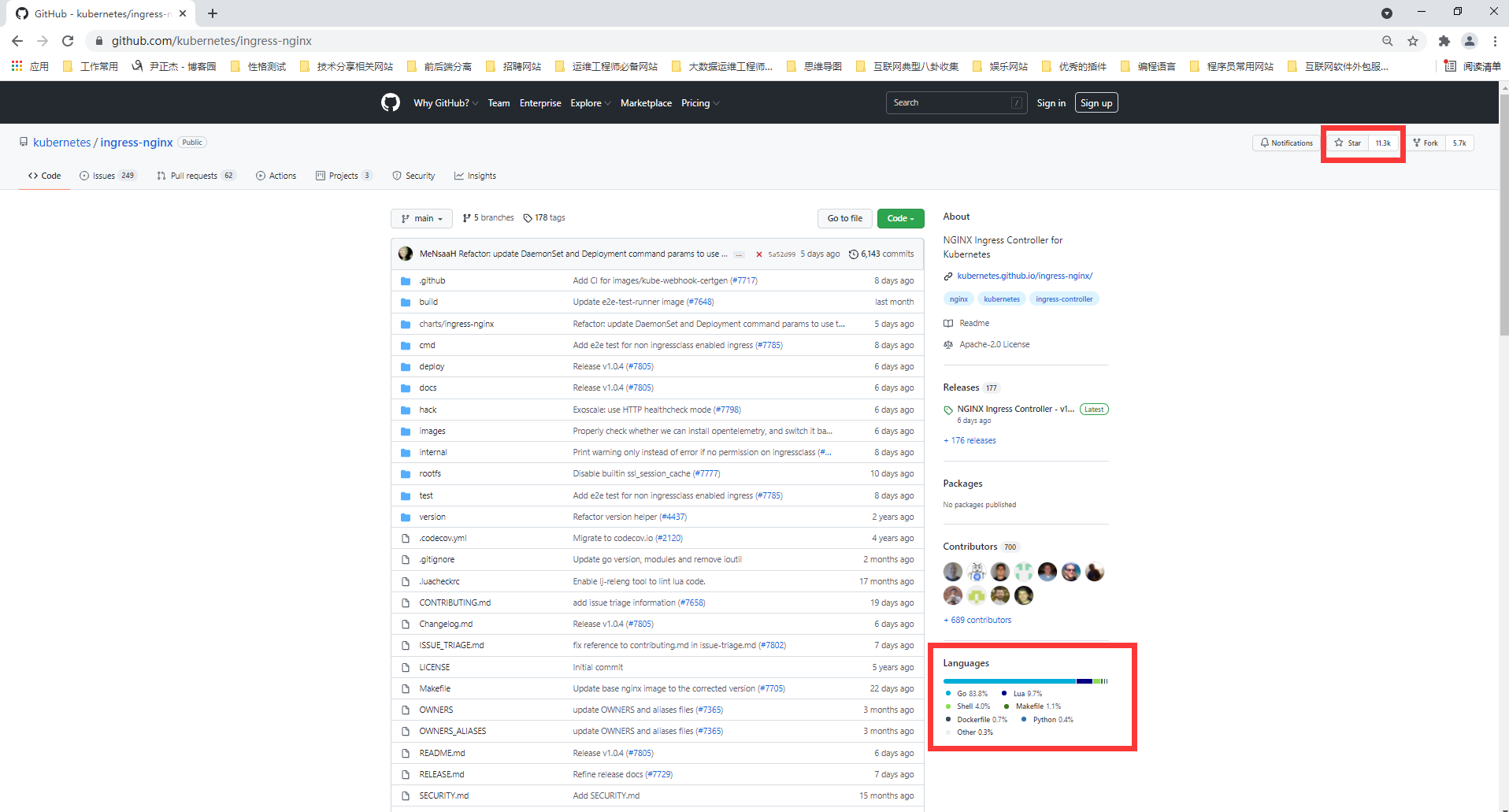Open the Pull requests tab
The image size is (1509, 812).
pos(194,176)
